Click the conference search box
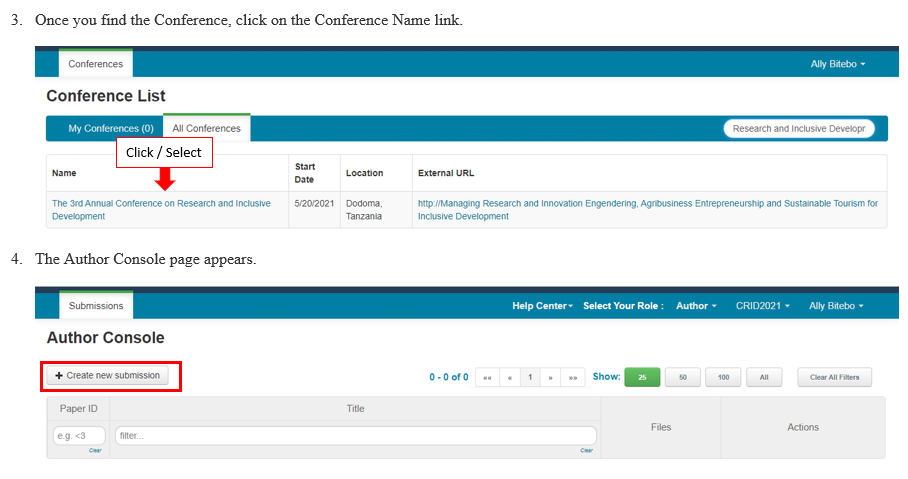908x479 pixels. click(798, 129)
